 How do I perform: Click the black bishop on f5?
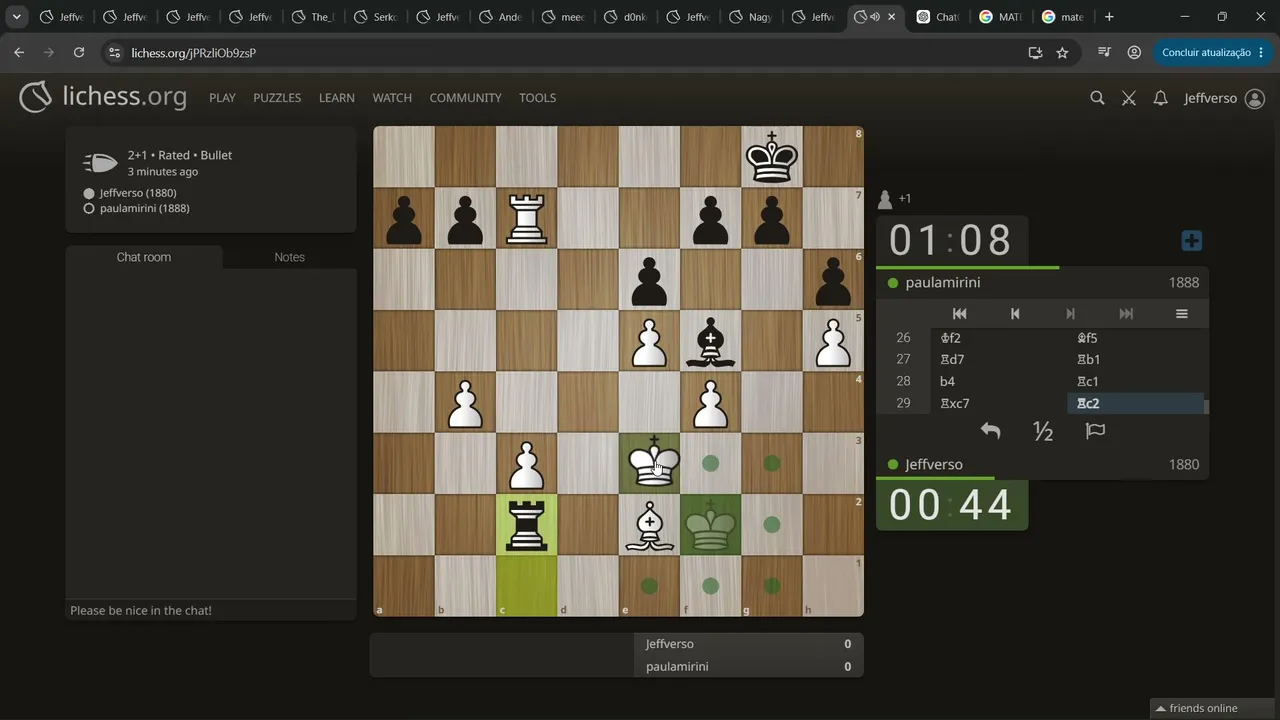[711, 340]
